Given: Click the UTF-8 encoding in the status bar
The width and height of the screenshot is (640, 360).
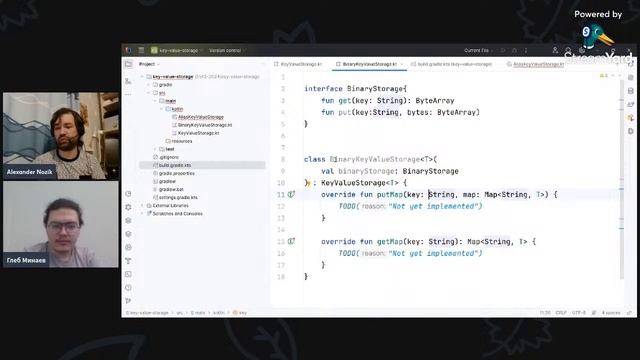Looking at the screenshot, I should point(579,313).
